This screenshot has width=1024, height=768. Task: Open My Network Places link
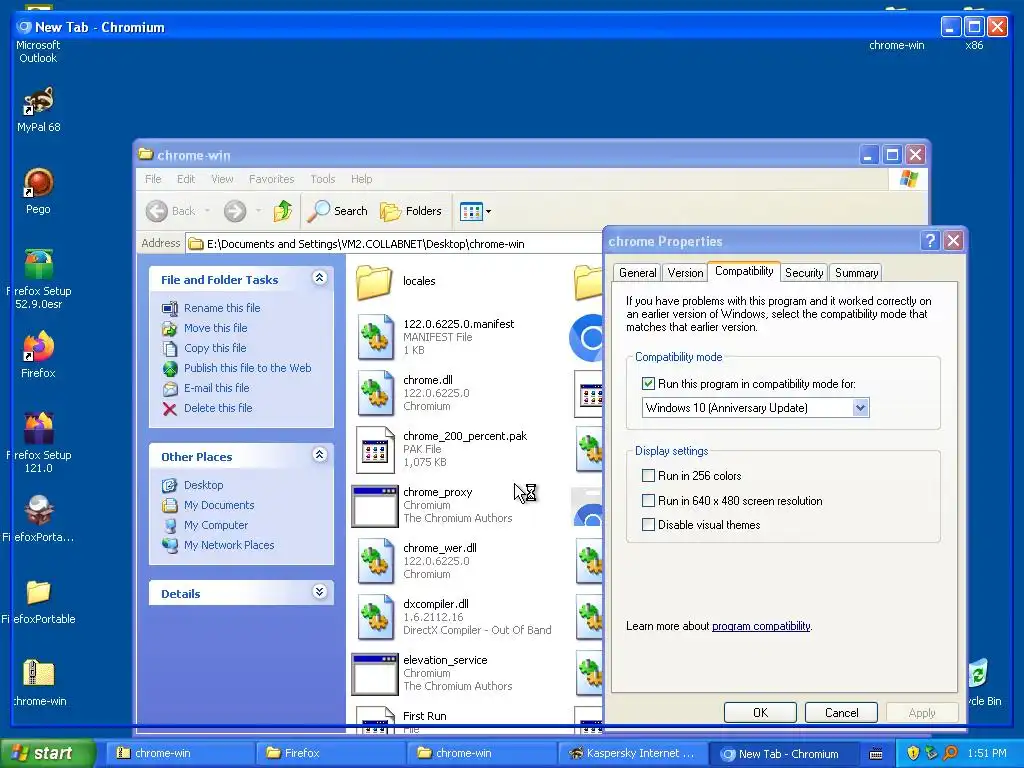[229, 545]
